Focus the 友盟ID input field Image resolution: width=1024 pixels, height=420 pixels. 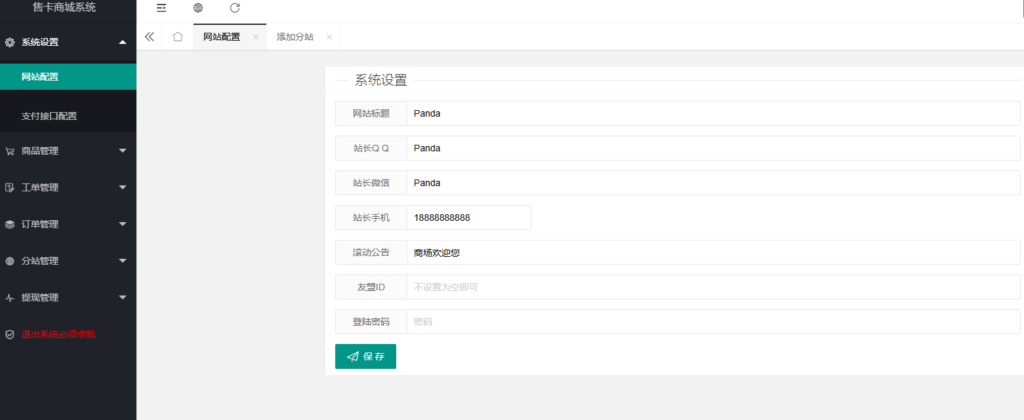pyautogui.click(x=713, y=287)
